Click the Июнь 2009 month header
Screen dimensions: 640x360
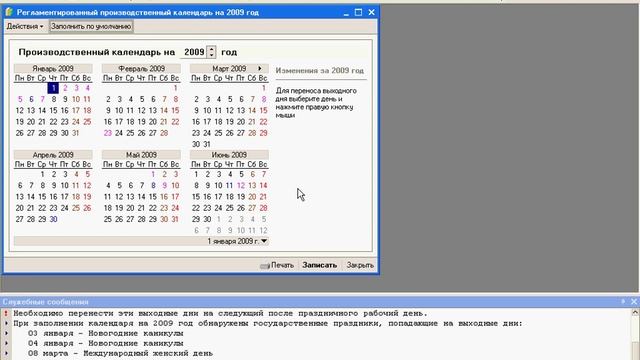pos(229,155)
